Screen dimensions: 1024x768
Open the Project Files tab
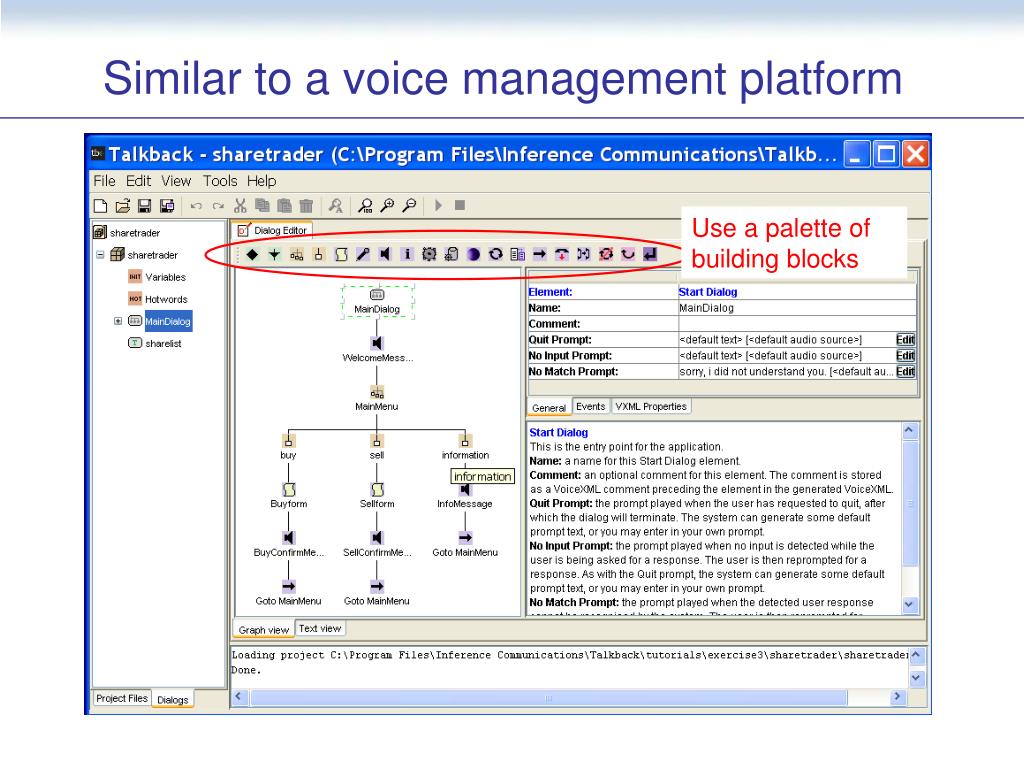pos(122,698)
